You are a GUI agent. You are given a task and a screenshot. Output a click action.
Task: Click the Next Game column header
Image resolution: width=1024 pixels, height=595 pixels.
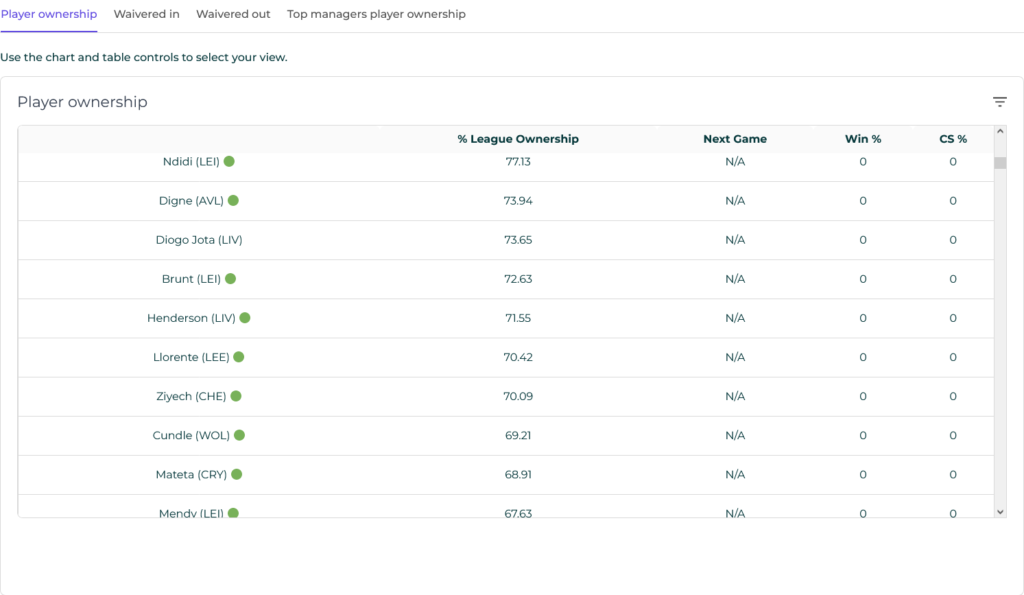click(735, 139)
